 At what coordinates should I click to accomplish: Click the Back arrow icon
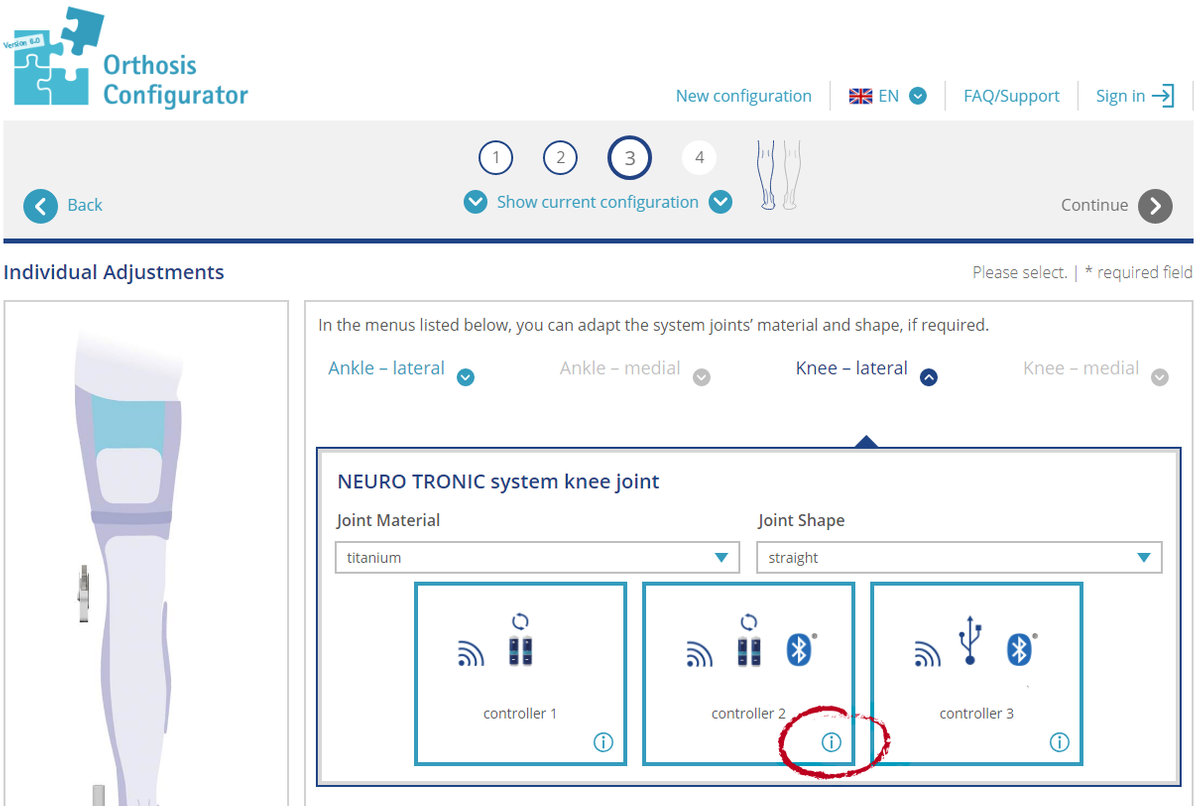pos(40,205)
